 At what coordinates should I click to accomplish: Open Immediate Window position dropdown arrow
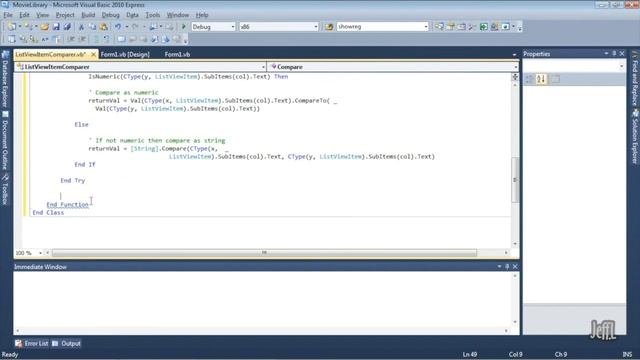[499, 267]
